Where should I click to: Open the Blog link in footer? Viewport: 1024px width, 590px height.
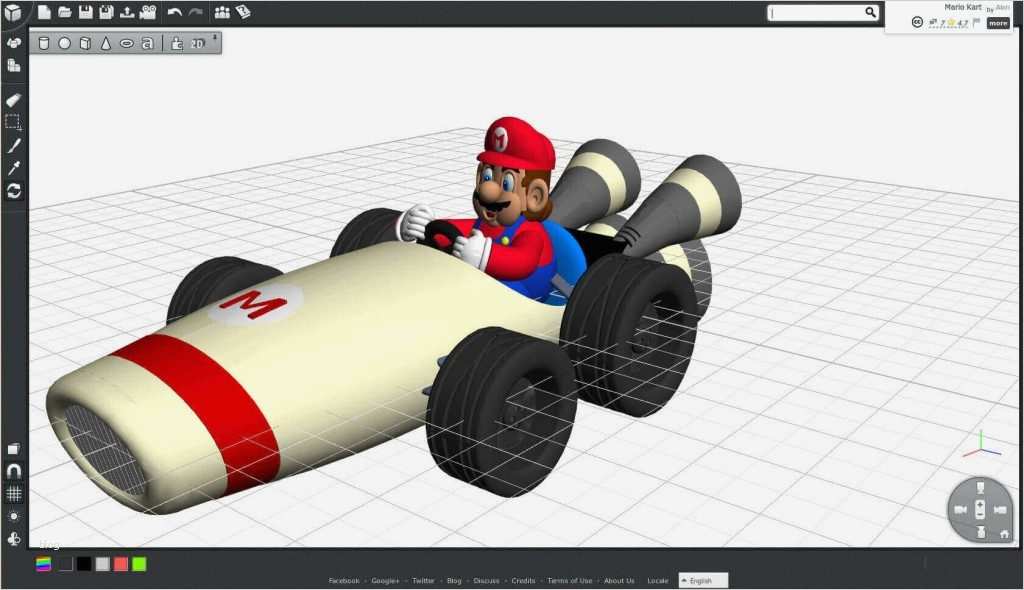pyautogui.click(x=454, y=580)
